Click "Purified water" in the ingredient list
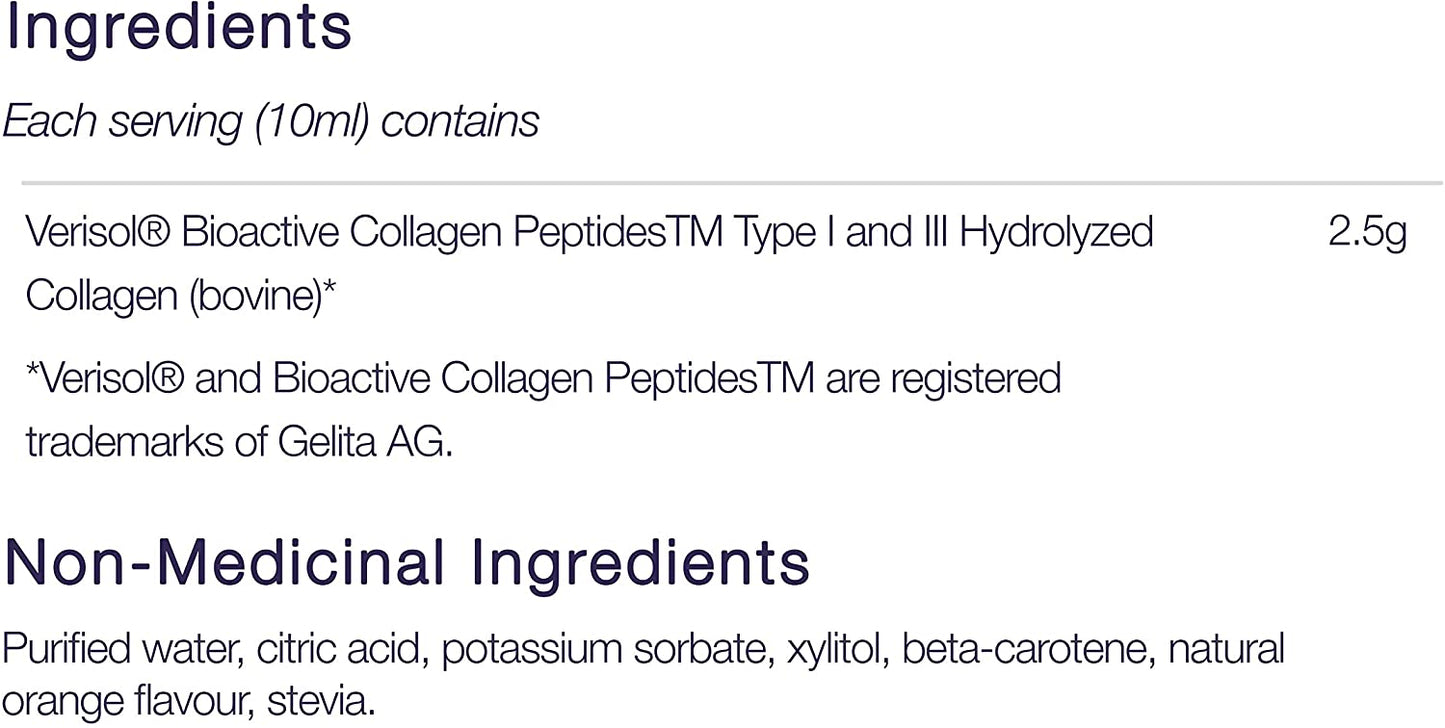This screenshot has height=728, width=1445. coord(122,649)
